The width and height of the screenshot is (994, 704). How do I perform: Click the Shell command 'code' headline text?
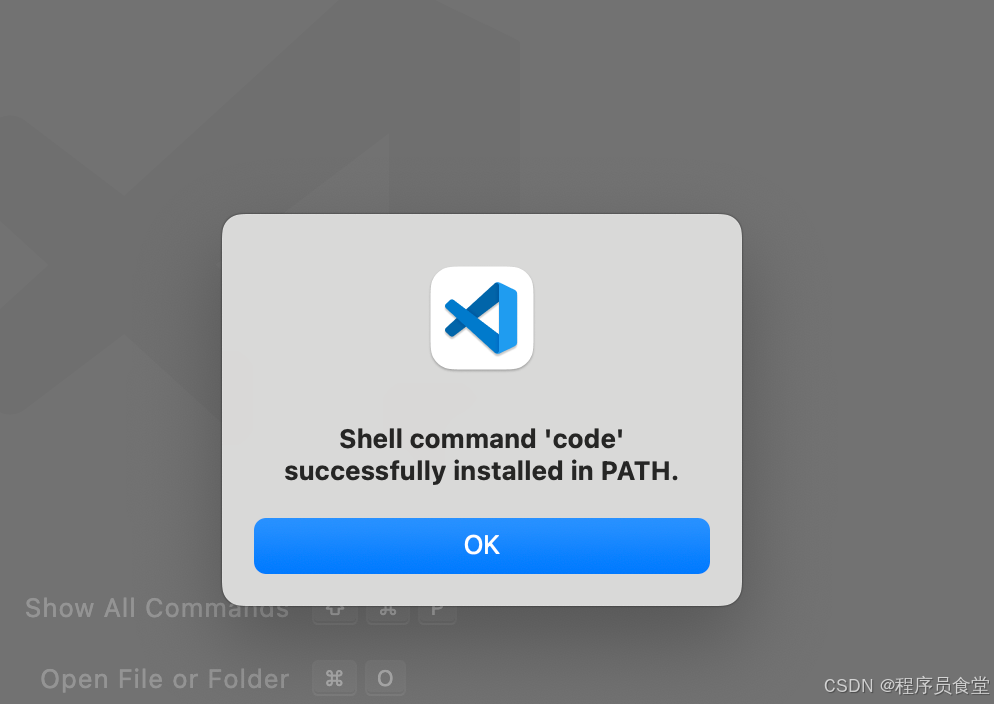tap(482, 438)
